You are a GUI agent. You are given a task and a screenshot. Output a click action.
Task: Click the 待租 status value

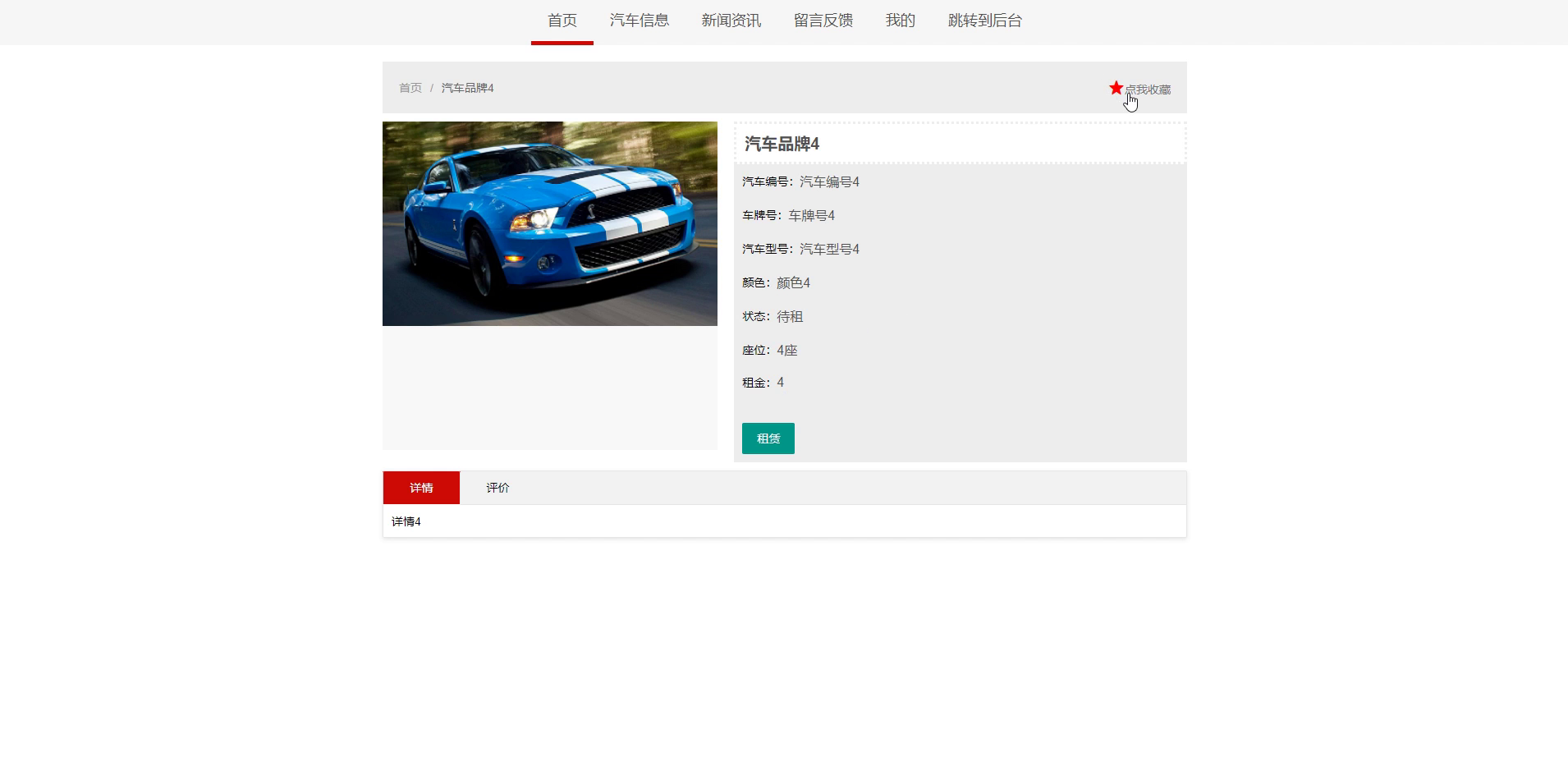(790, 316)
